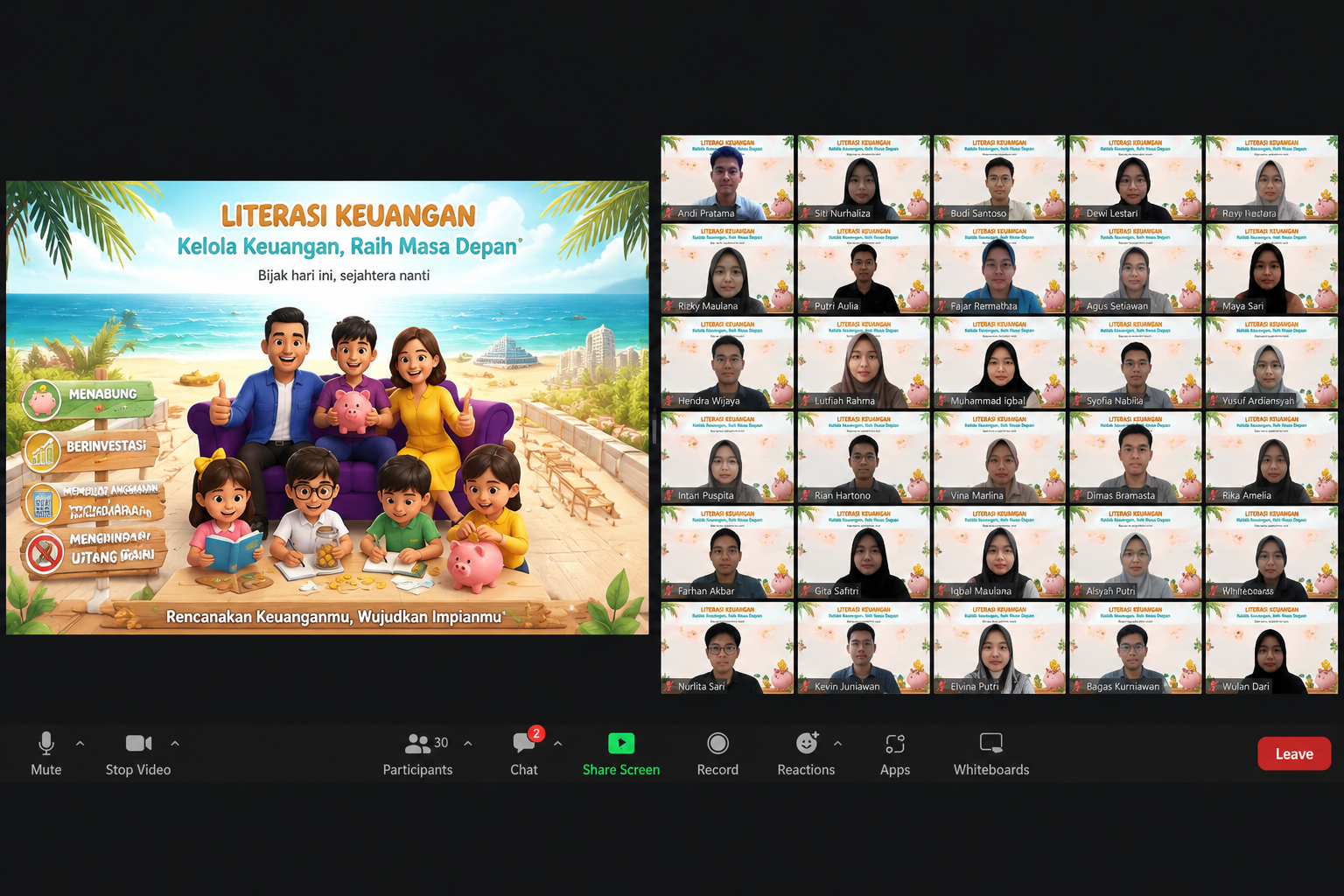Viewport: 1344px width, 896px height.
Task: Click the red Leave button
Action: pos(1294,753)
